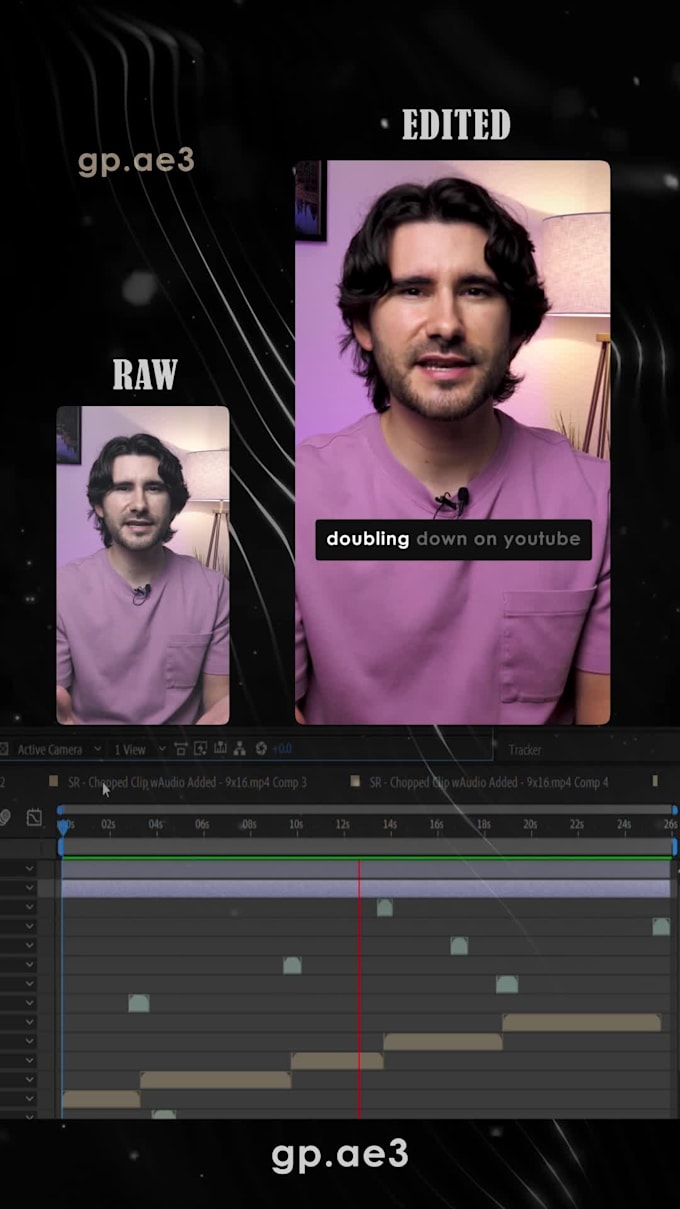Click the work area start handle
Image resolution: width=680 pixels, height=1209 pixels.
pos(60,847)
